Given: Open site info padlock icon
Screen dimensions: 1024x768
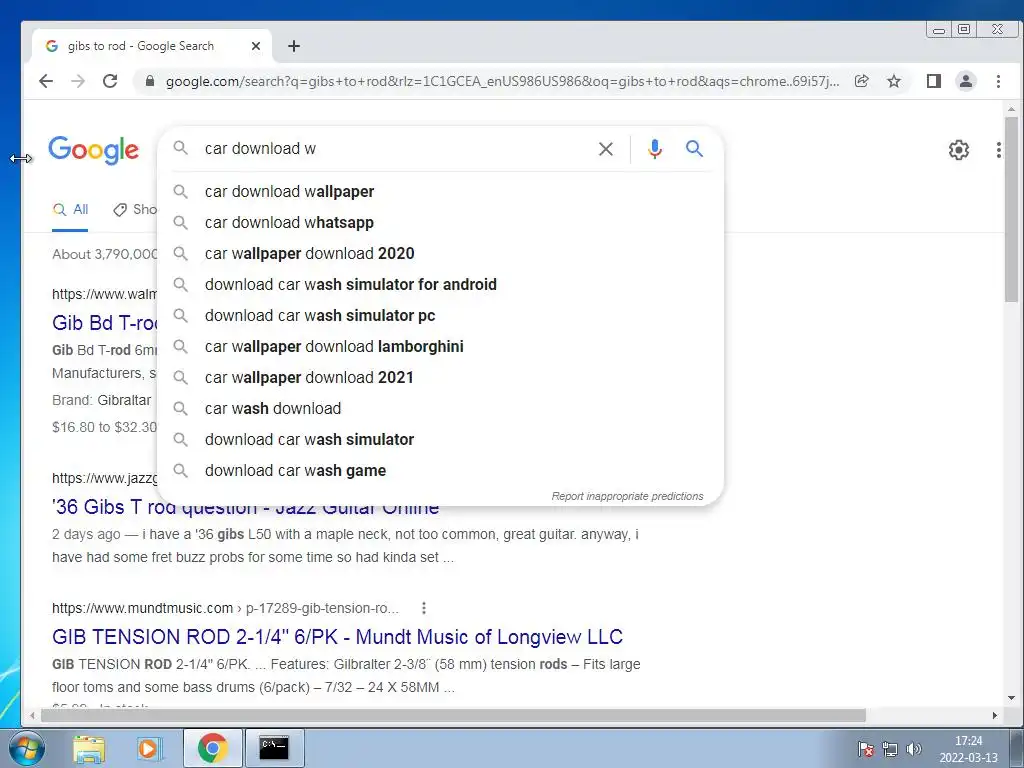Looking at the screenshot, I should pyautogui.click(x=150, y=81).
